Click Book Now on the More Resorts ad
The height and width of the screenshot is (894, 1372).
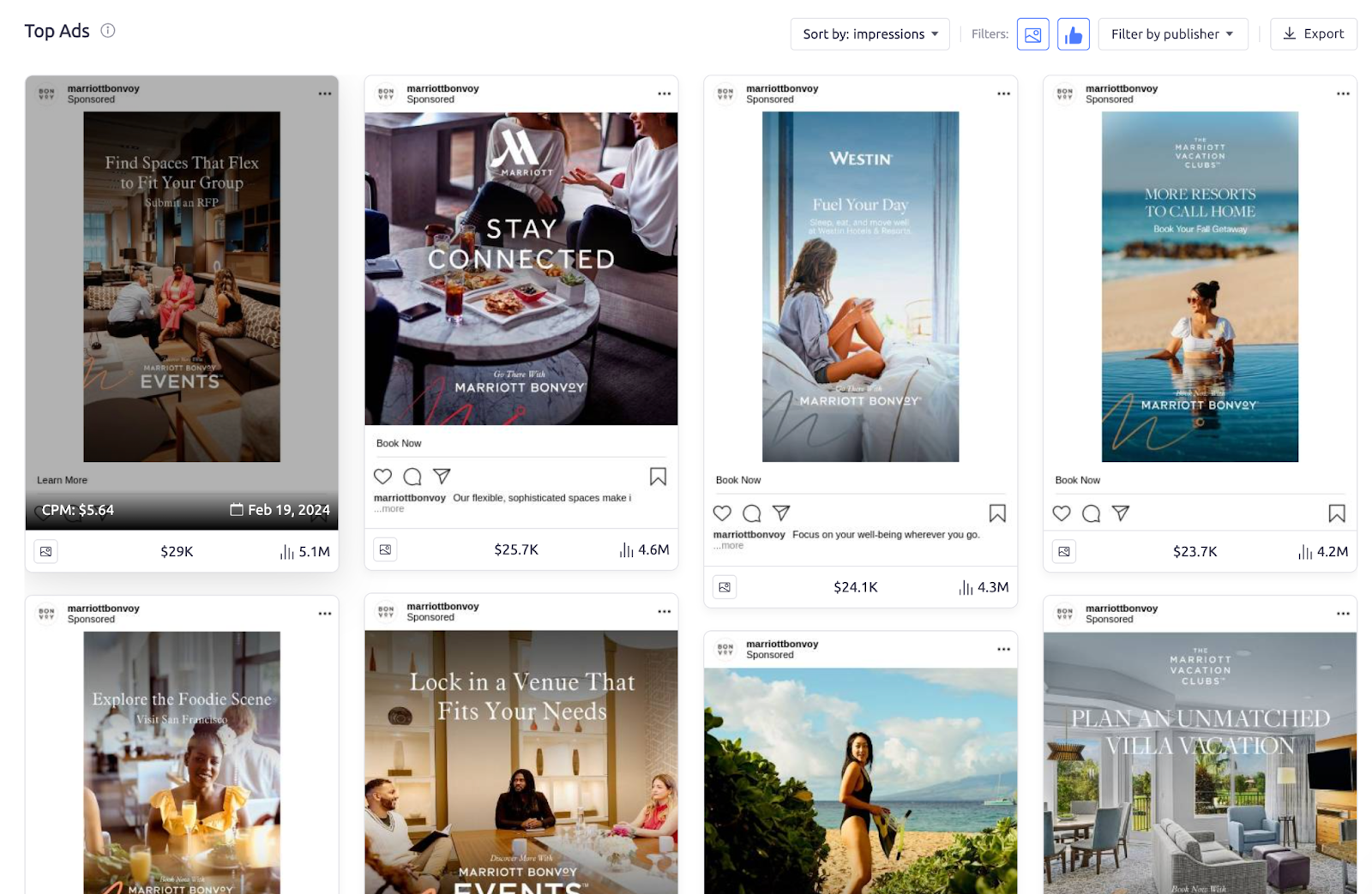(1078, 480)
